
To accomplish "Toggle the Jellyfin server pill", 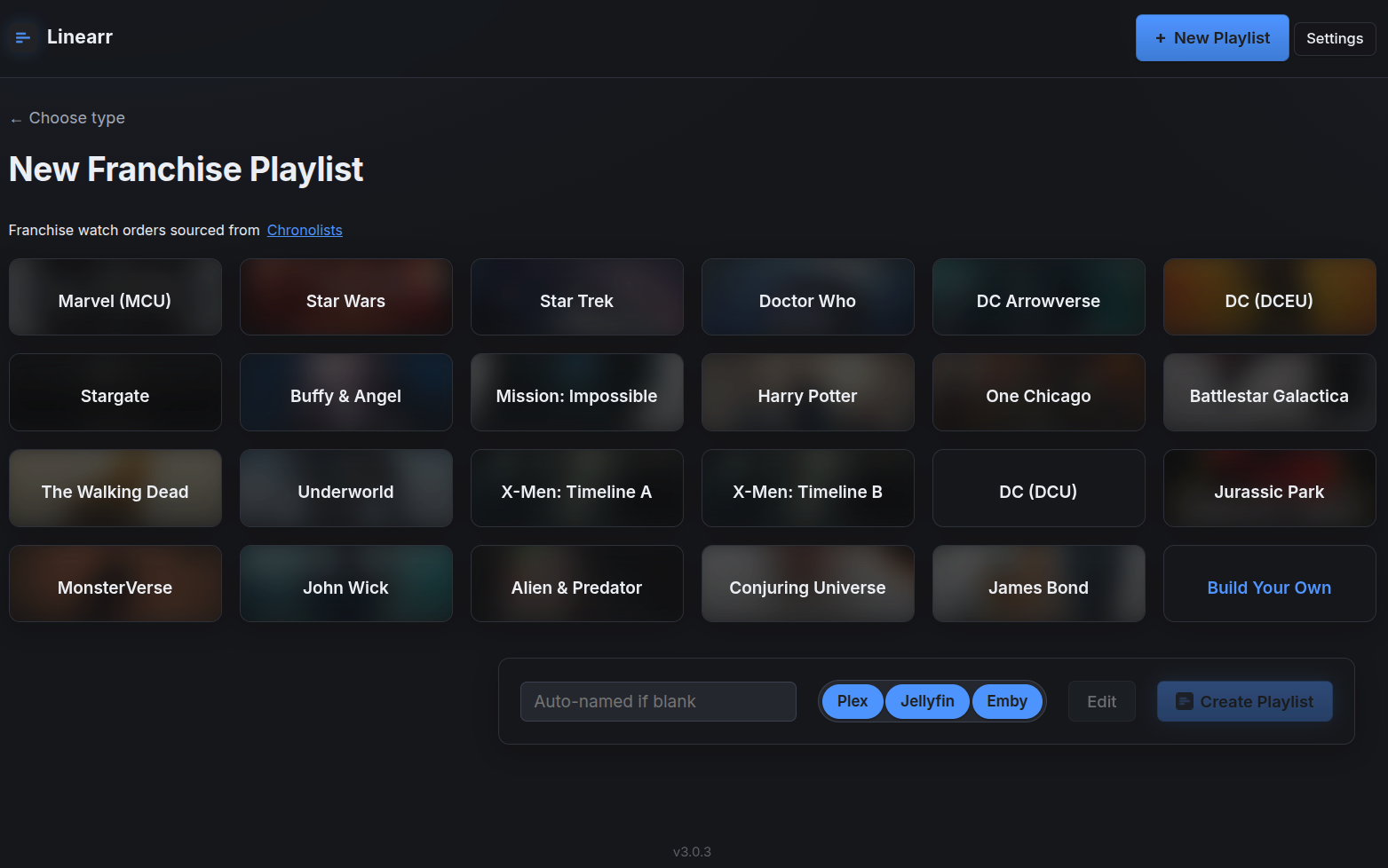I will [927, 701].
